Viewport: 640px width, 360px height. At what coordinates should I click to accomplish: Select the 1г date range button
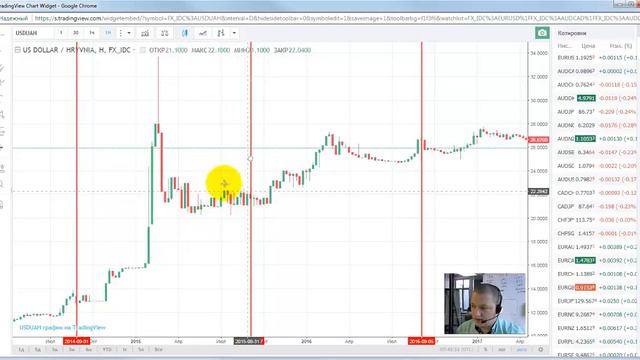(x=125, y=350)
